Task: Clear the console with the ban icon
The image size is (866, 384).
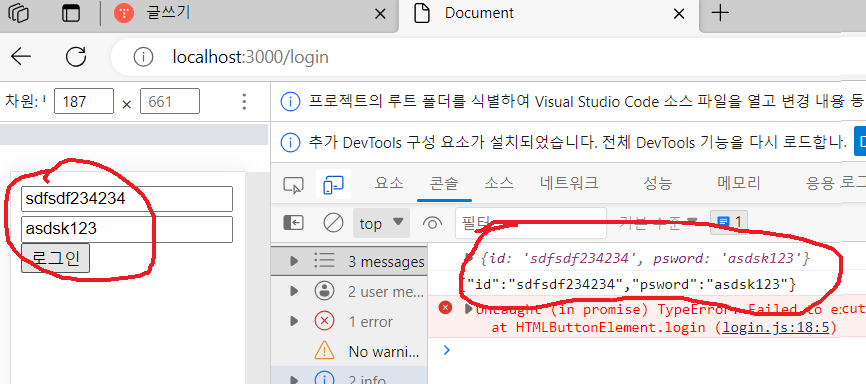Action: pos(333,223)
